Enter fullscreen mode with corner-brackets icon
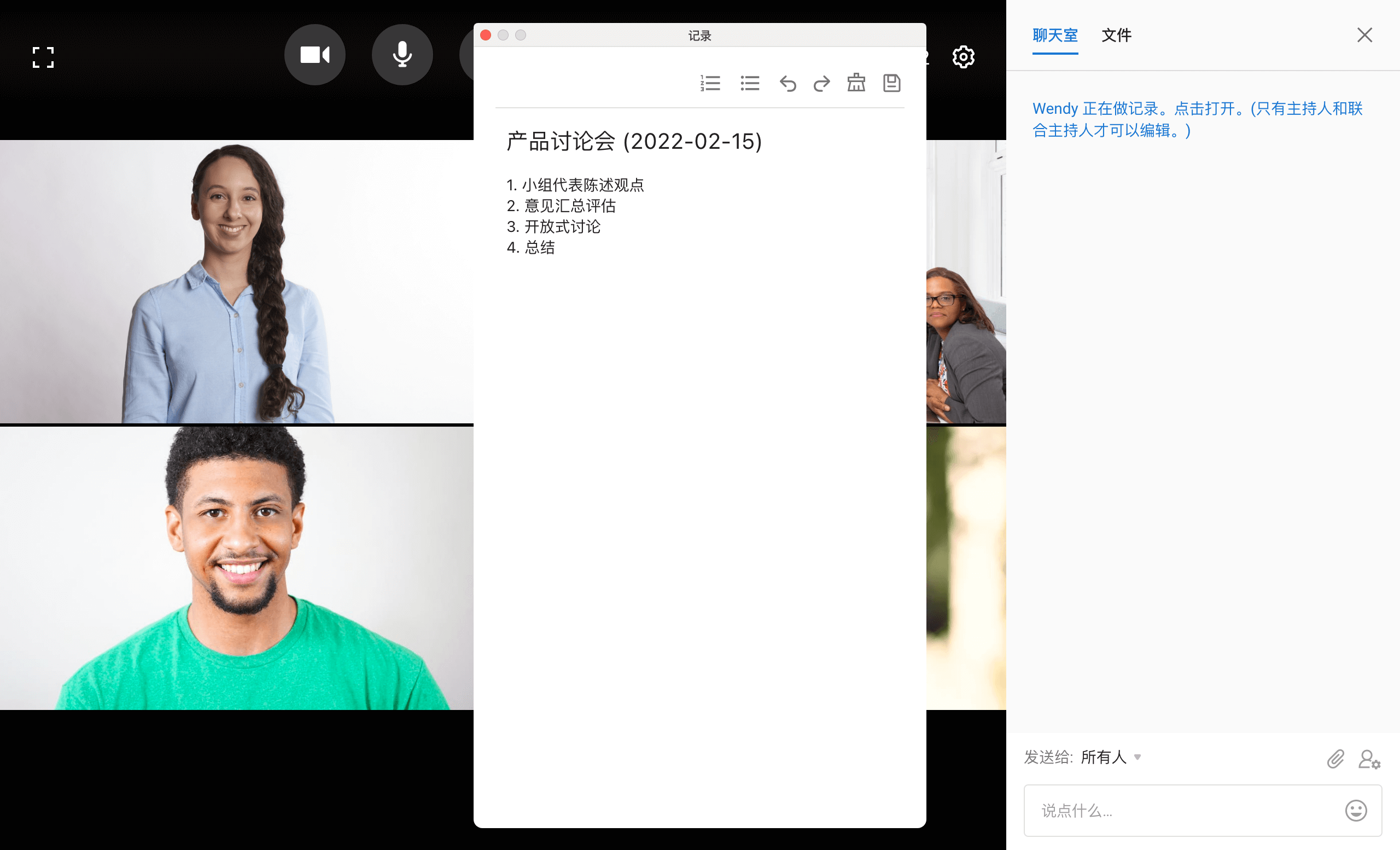Screen dimensions: 1400x850 (x=43, y=57)
